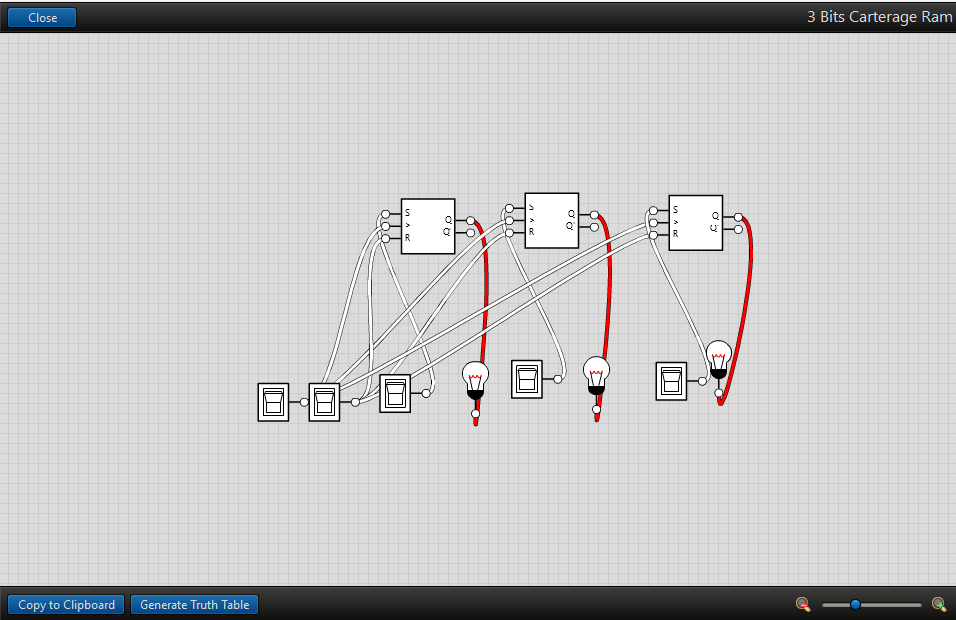Select the middle SR flip-flop
This screenshot has width=956, height=620.
[x=551, y=220]
